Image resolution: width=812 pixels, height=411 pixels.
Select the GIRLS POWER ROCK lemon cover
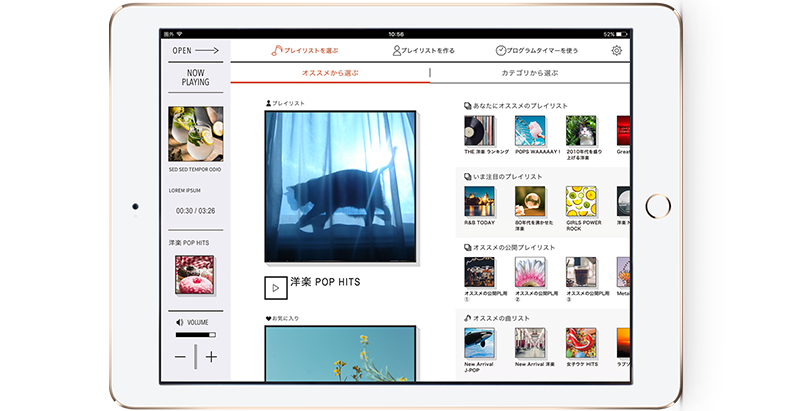(x=581, y=202)
